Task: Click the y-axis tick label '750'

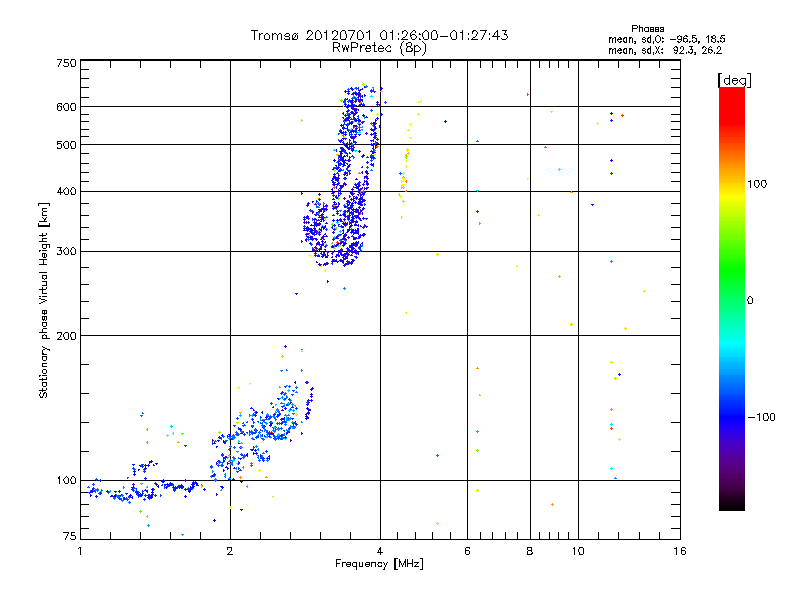Action: (x=66, y=63)
